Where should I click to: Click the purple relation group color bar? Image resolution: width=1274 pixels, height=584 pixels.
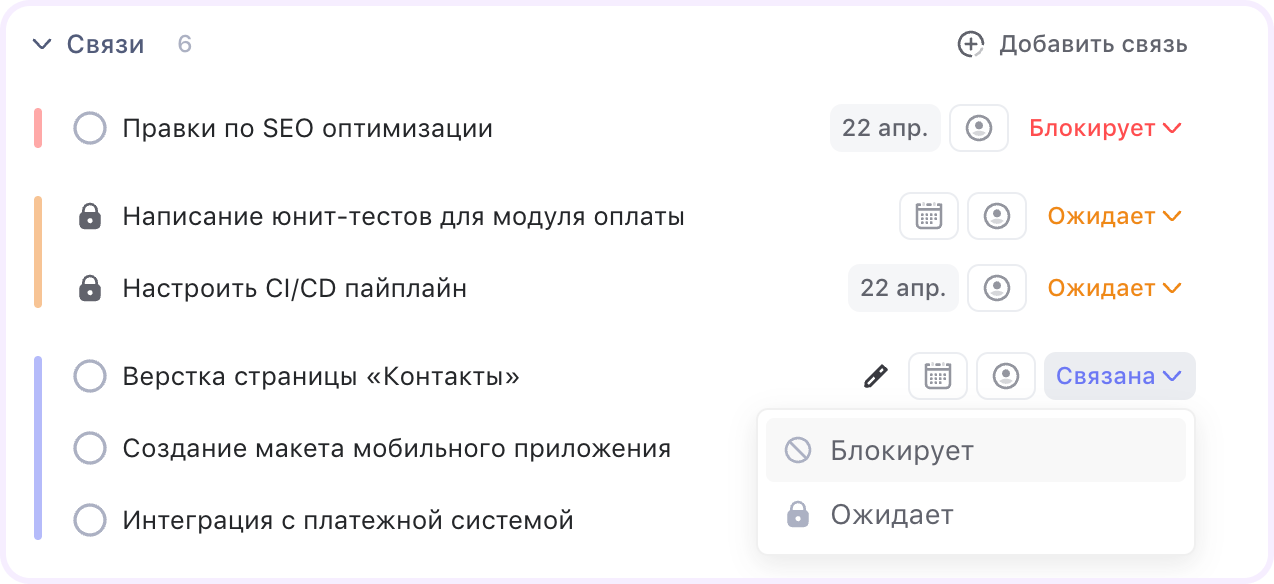tap(38, 448)
